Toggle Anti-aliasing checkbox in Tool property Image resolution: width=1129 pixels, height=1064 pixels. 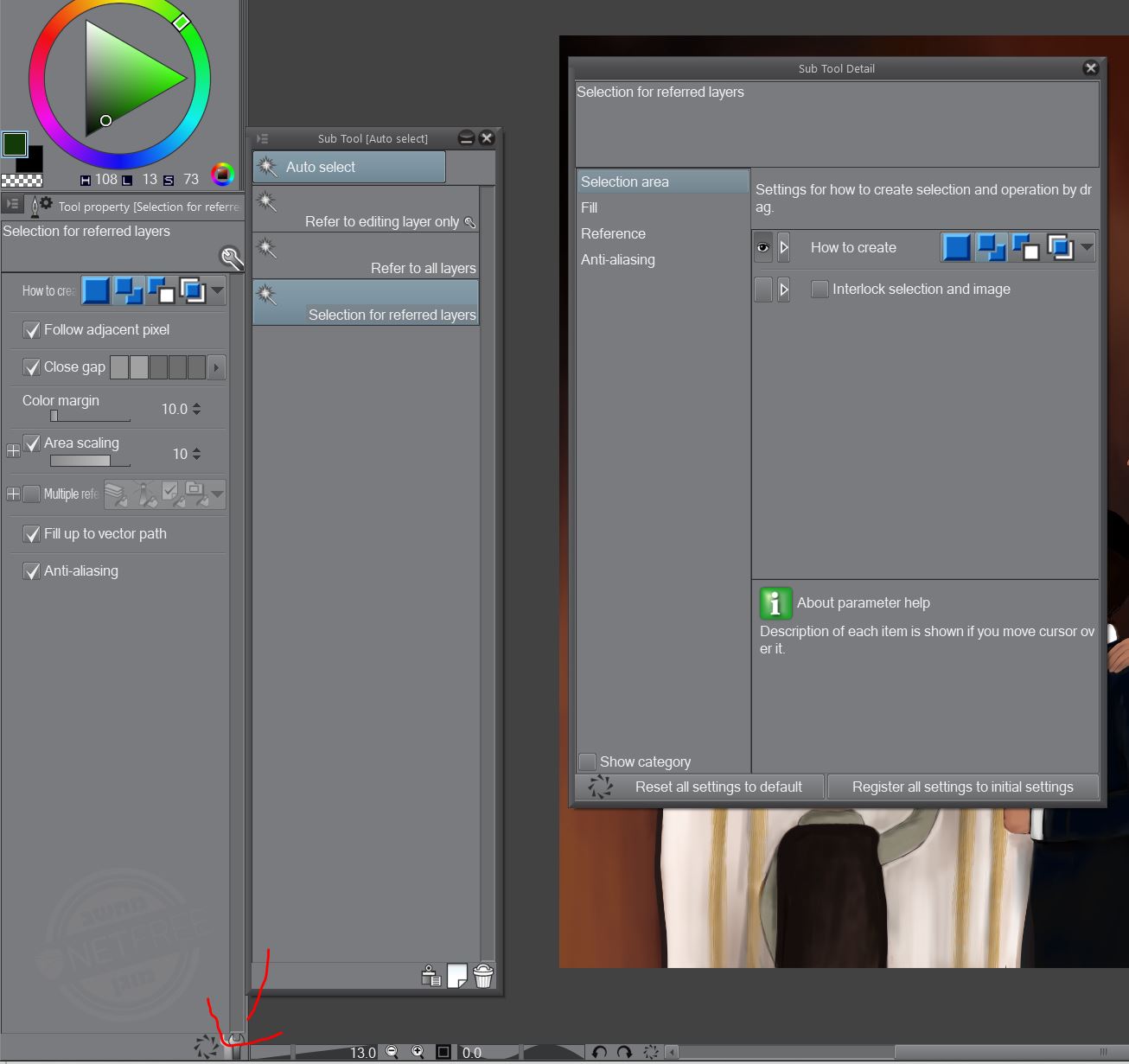click(x=32, y=571)
